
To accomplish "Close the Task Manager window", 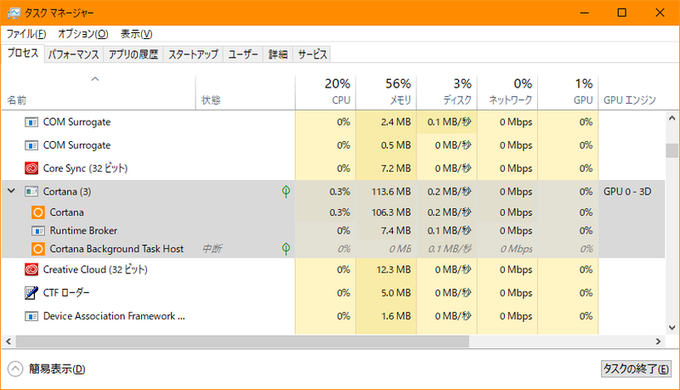I will click(660, 13).
